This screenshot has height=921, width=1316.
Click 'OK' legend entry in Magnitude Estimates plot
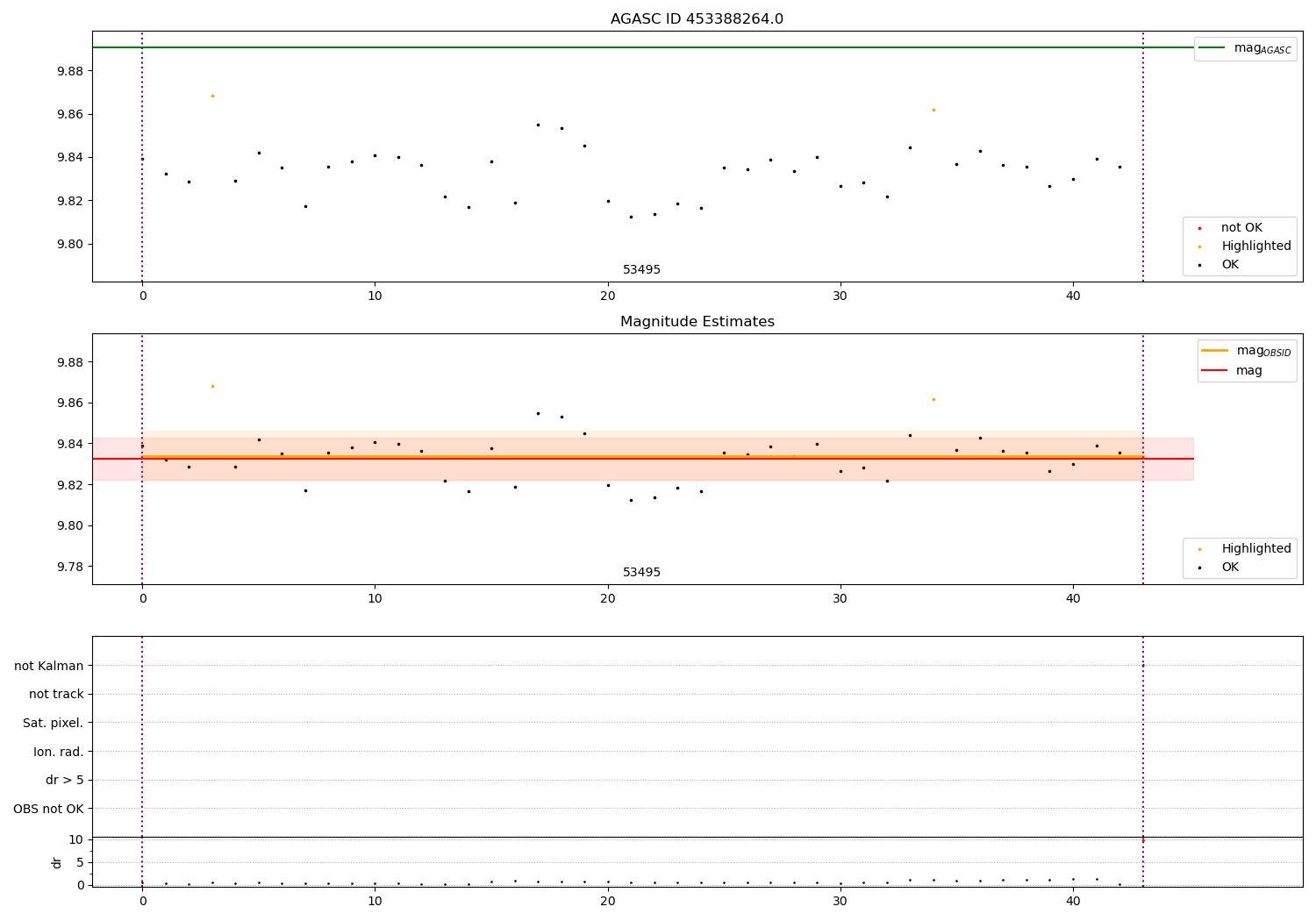[x=1219, y=568]
